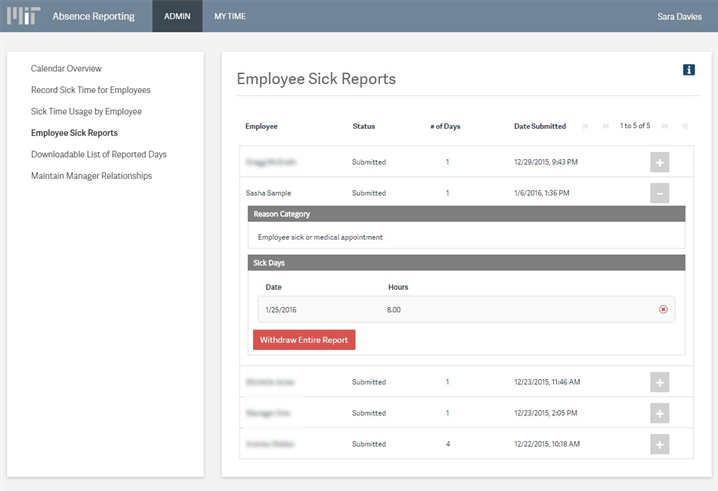Screen dimensions: 718x491
Task: Expand the 12/29/2015 report row
Action: click(x=659, y=162)
